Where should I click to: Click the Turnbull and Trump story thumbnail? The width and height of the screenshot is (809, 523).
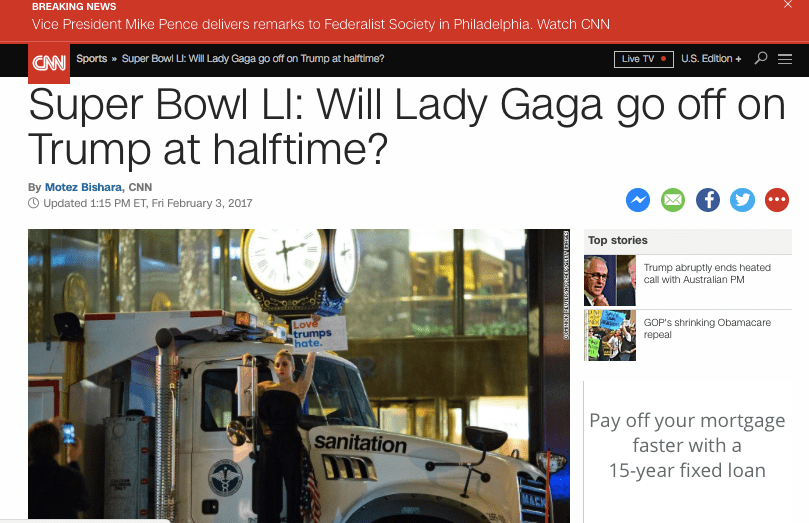point(610,281)
